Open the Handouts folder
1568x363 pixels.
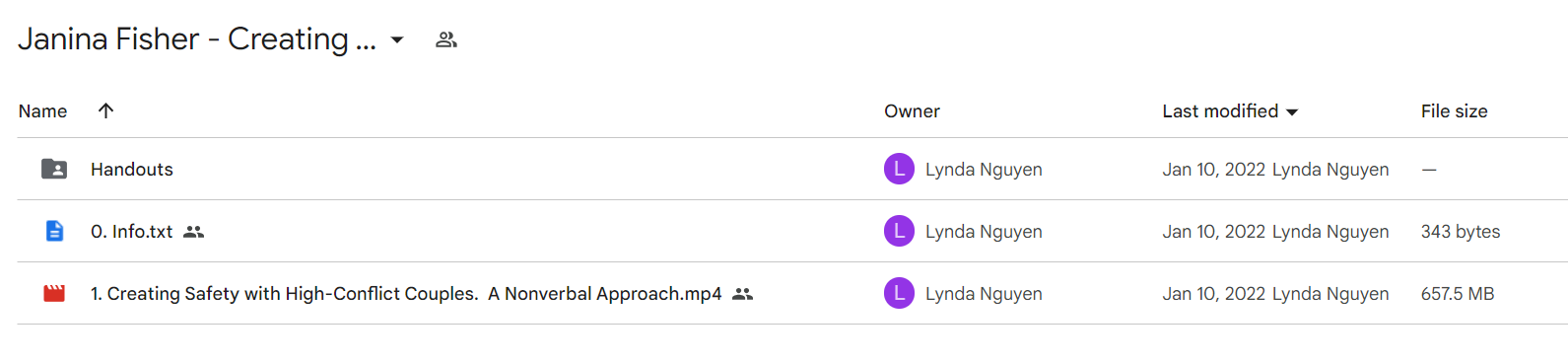[x=132, y=170]
